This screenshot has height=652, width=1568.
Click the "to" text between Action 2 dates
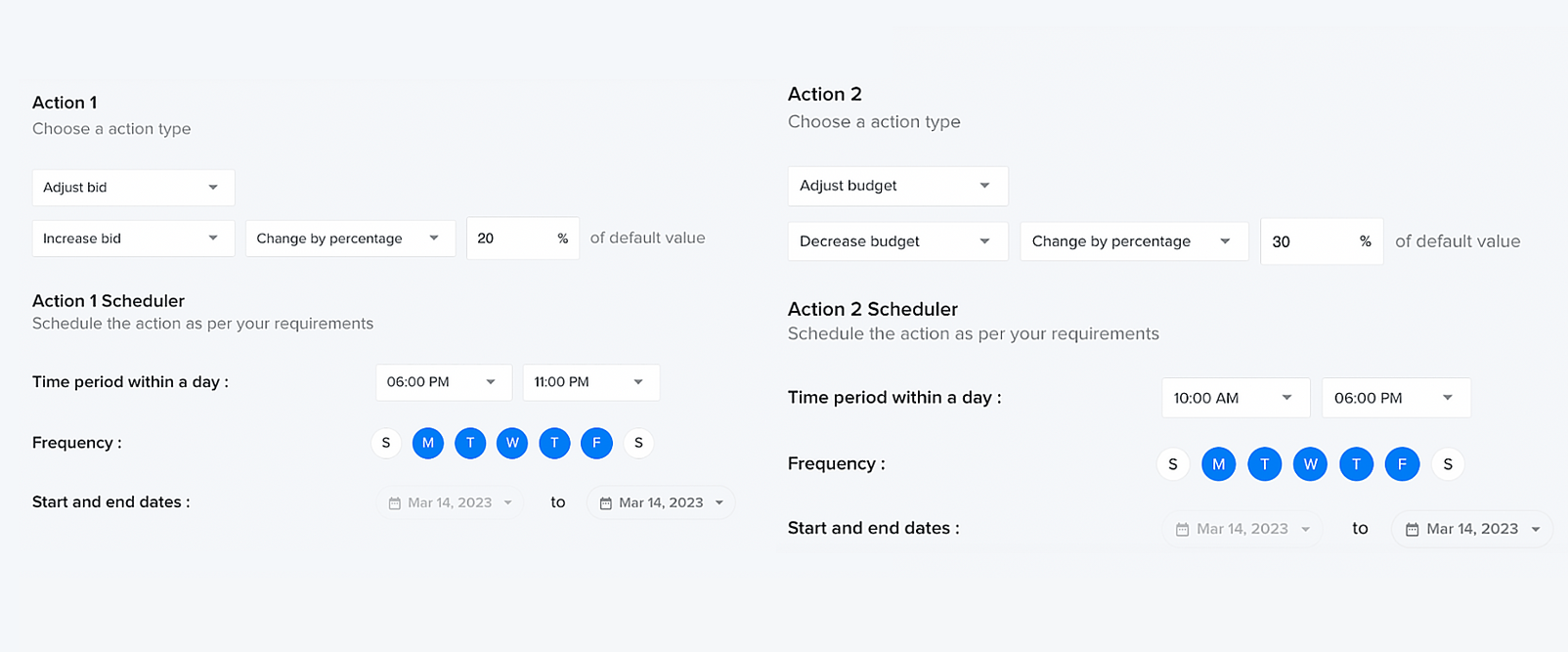click(1360, 529)
